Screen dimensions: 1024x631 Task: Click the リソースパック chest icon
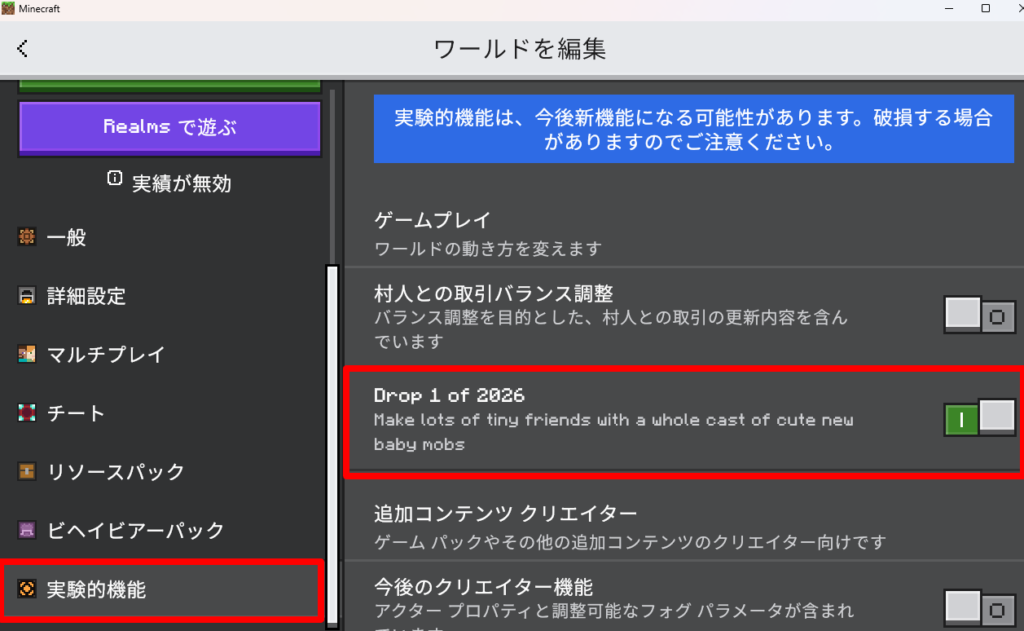coord(27,471)
